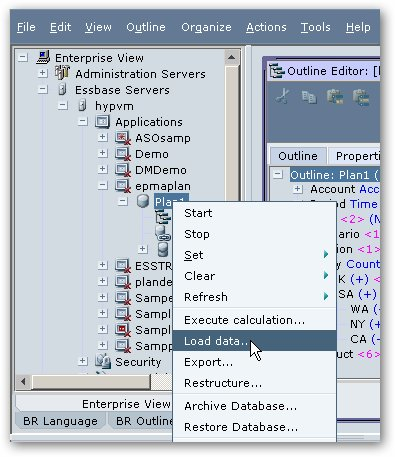Click the Administration Servers icon

(x=62, y=73)
